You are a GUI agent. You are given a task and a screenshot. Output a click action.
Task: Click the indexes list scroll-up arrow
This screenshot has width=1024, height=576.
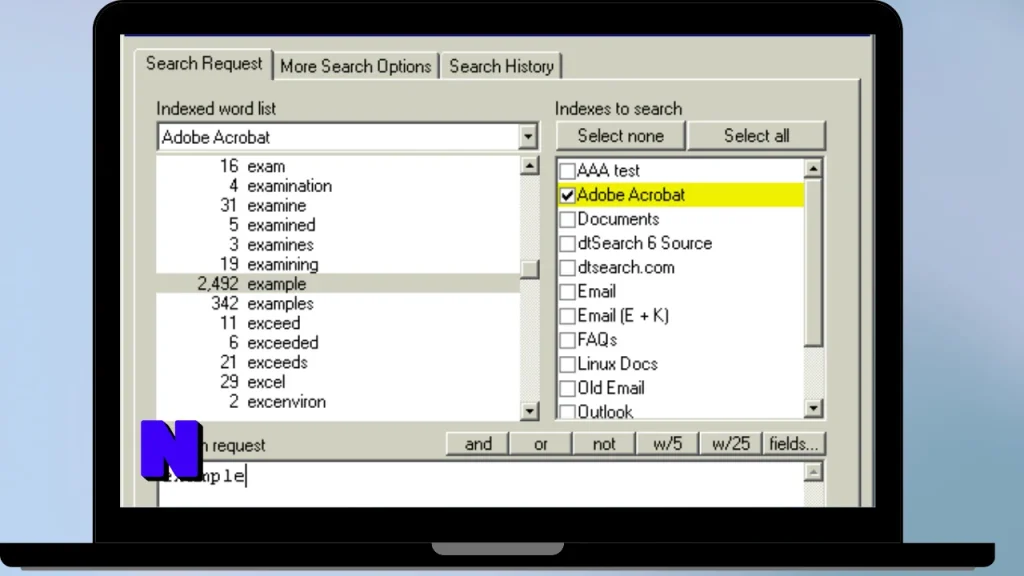pyautogui.click(x=813, y=169)
